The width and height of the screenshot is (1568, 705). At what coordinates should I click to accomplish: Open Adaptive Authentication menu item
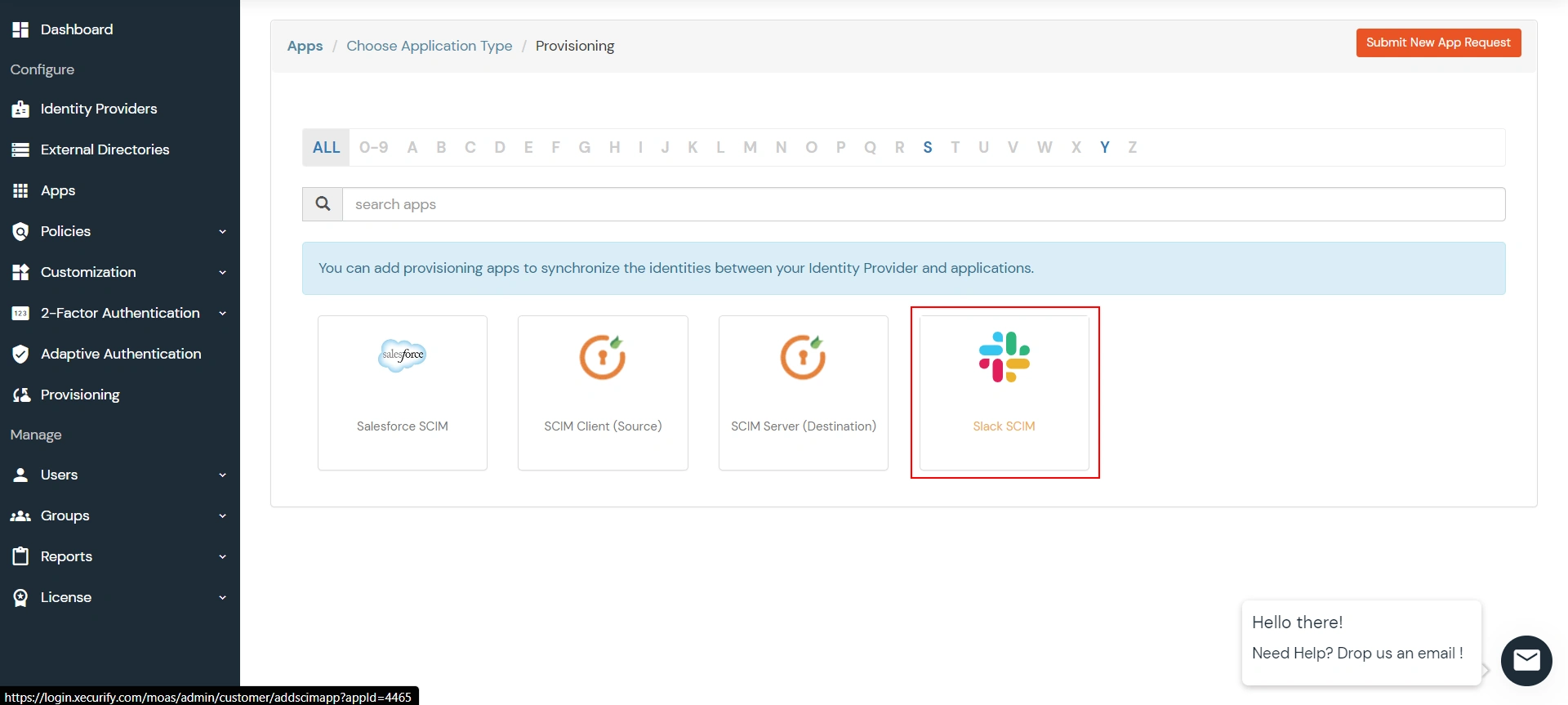(x=120, y=354)
